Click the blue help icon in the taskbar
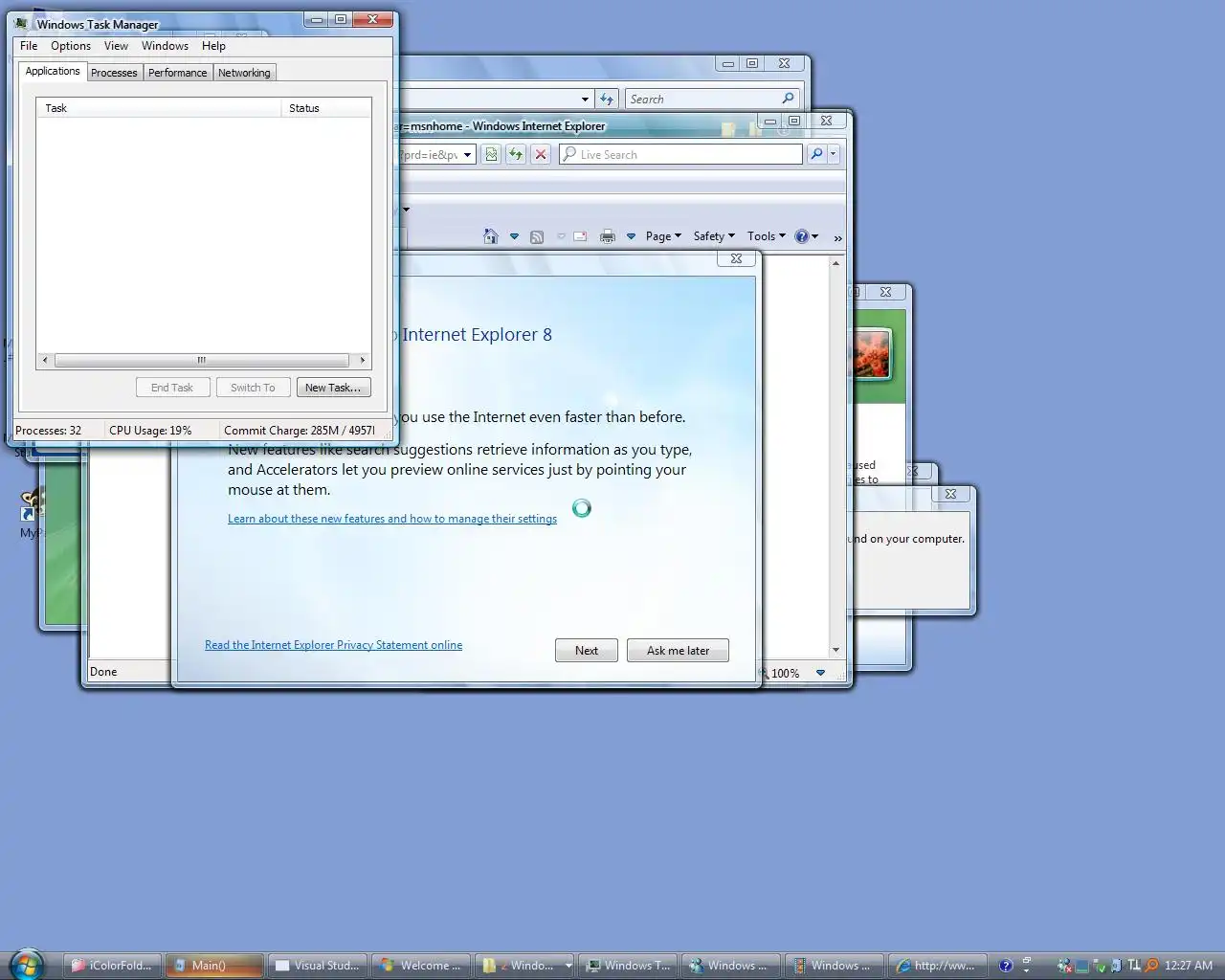Image resolution: width=1225 pixels, height=980 pixels. (1006, 966)
